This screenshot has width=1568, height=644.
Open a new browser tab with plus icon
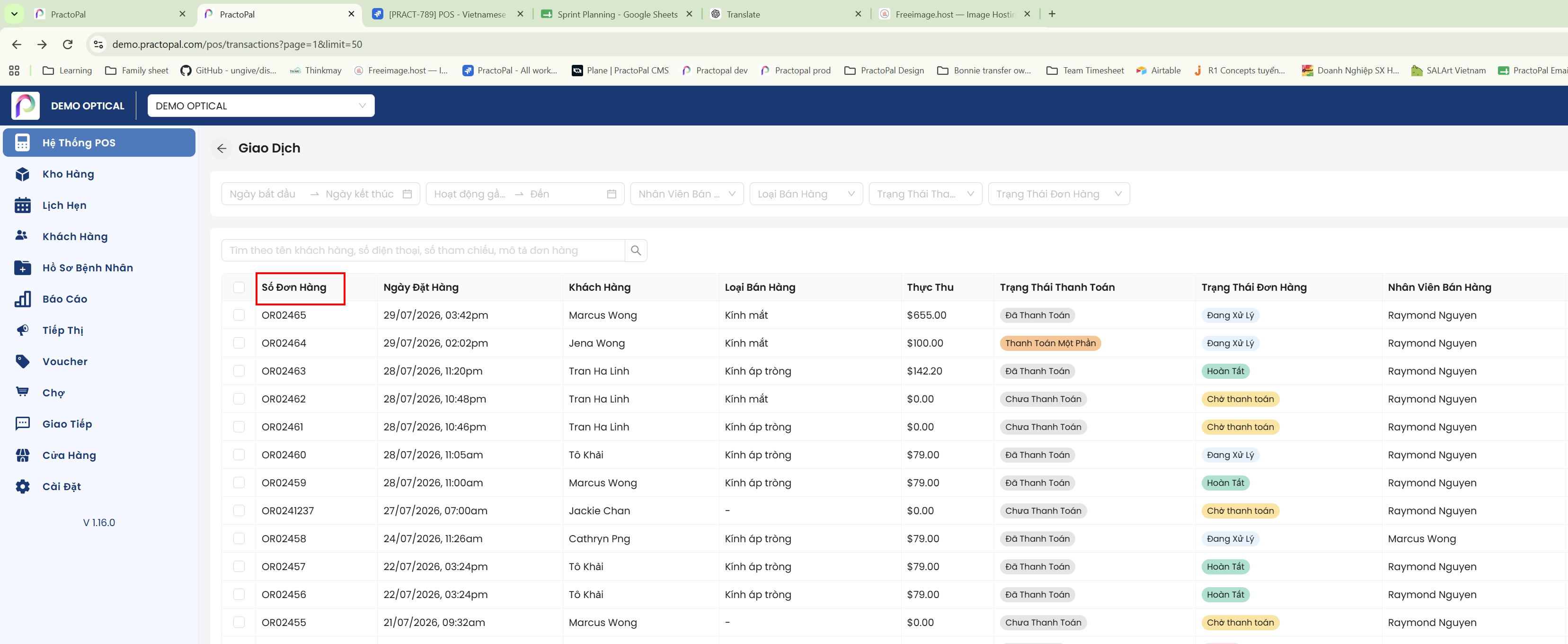click(x=1052, y=14)
